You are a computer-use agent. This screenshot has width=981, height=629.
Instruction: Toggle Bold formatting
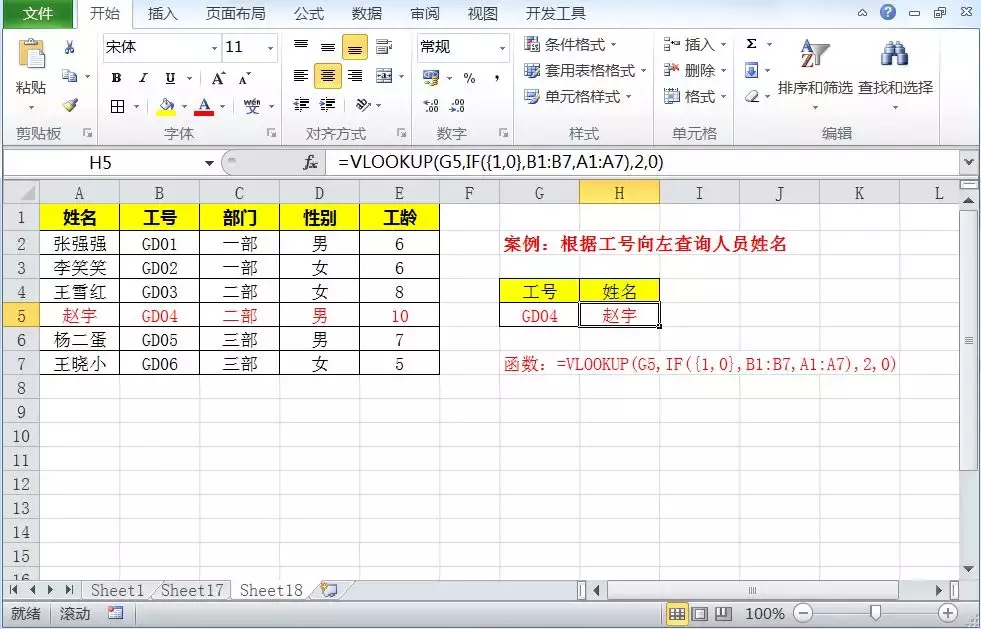(116, 78)
